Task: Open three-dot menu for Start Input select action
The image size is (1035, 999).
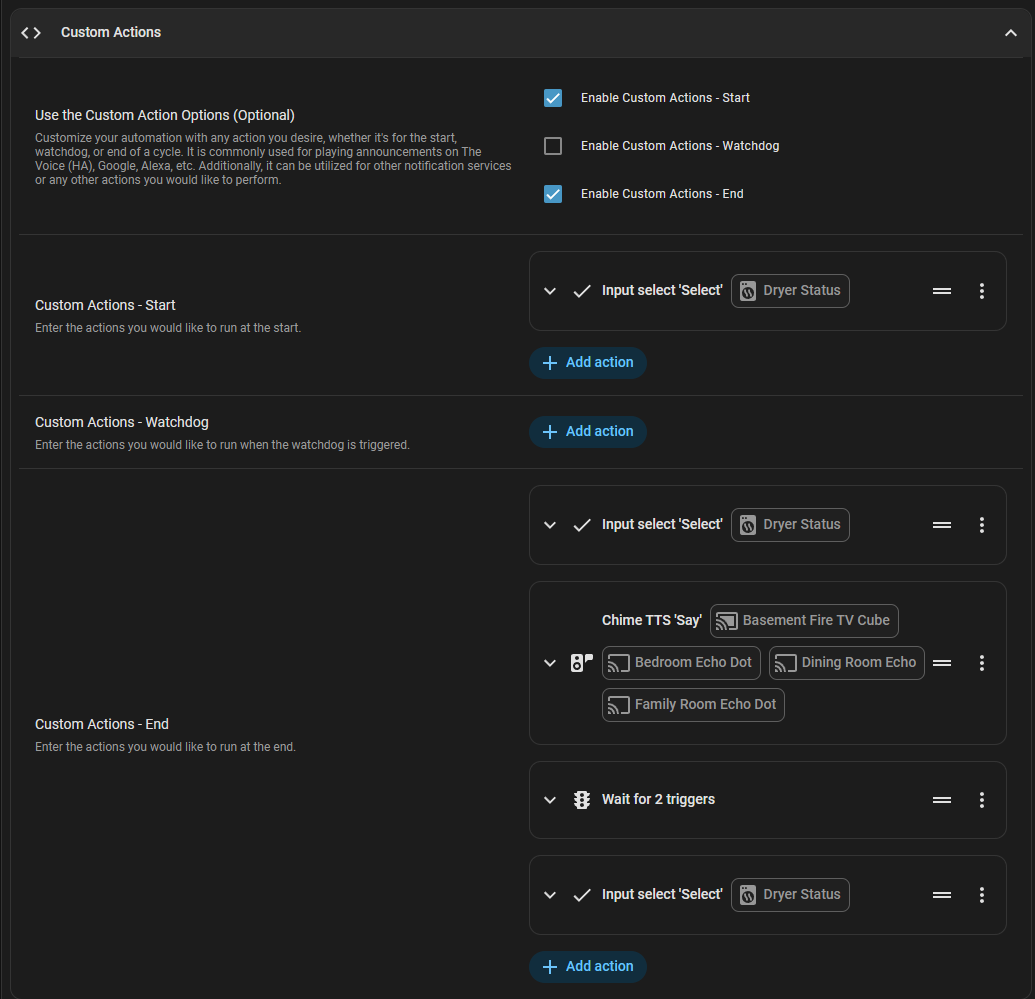Action: [981, 291]
